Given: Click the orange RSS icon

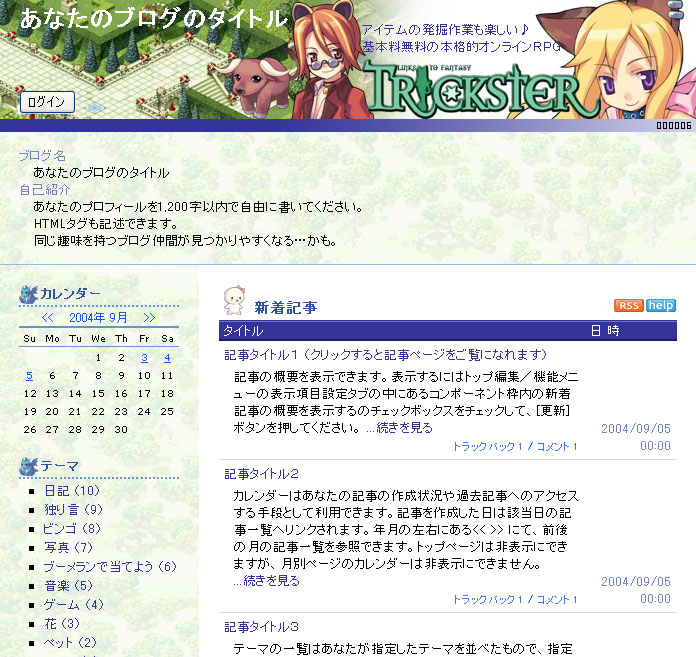Looking at the screenshot, I should [x=629, y=305].
